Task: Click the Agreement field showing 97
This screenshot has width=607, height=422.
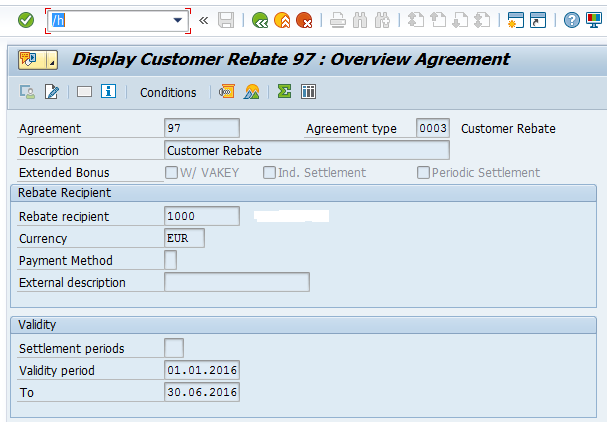Action: click(x=202, y=128)
